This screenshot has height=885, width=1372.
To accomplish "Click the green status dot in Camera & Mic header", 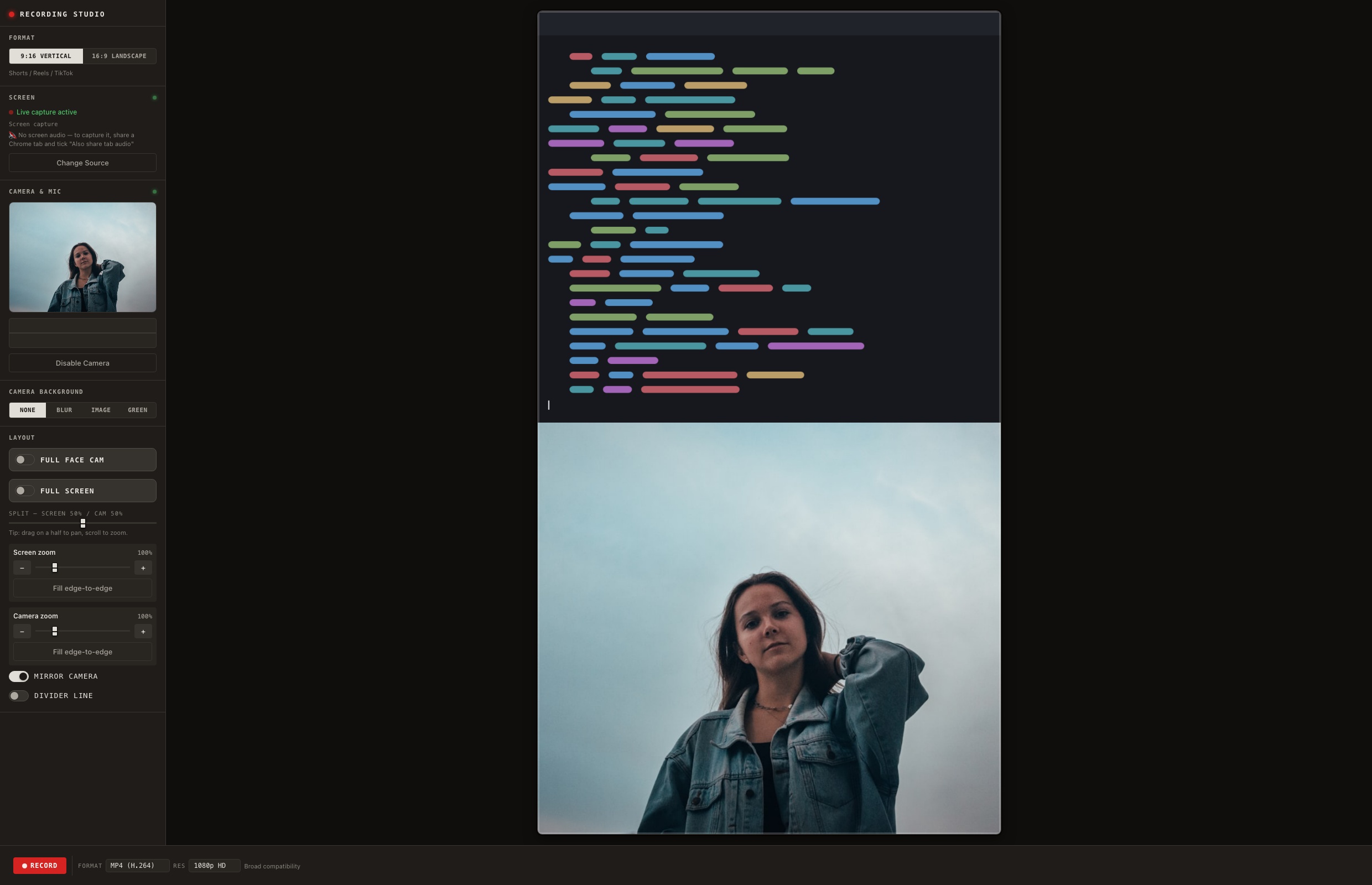I will 154,191.
